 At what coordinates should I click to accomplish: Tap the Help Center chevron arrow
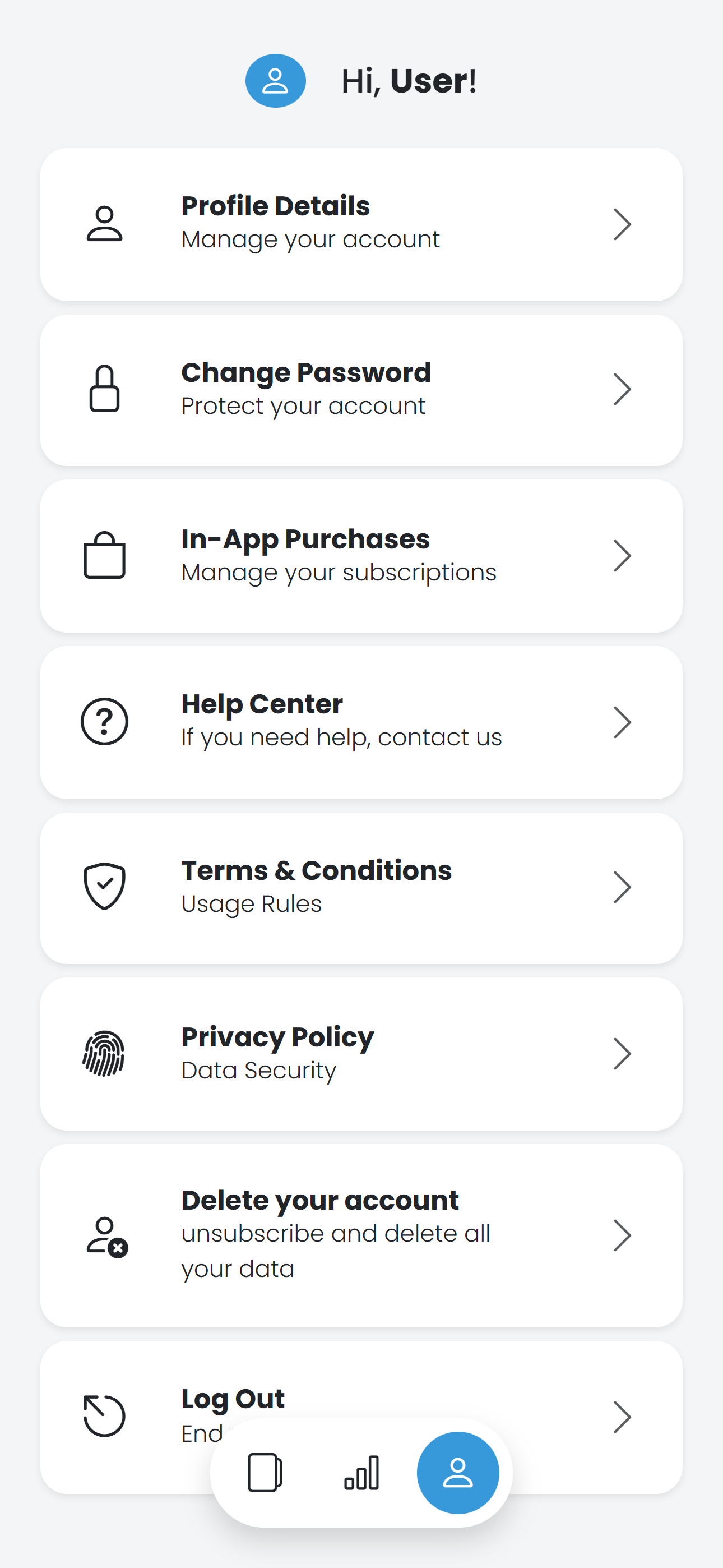point(622,722)
